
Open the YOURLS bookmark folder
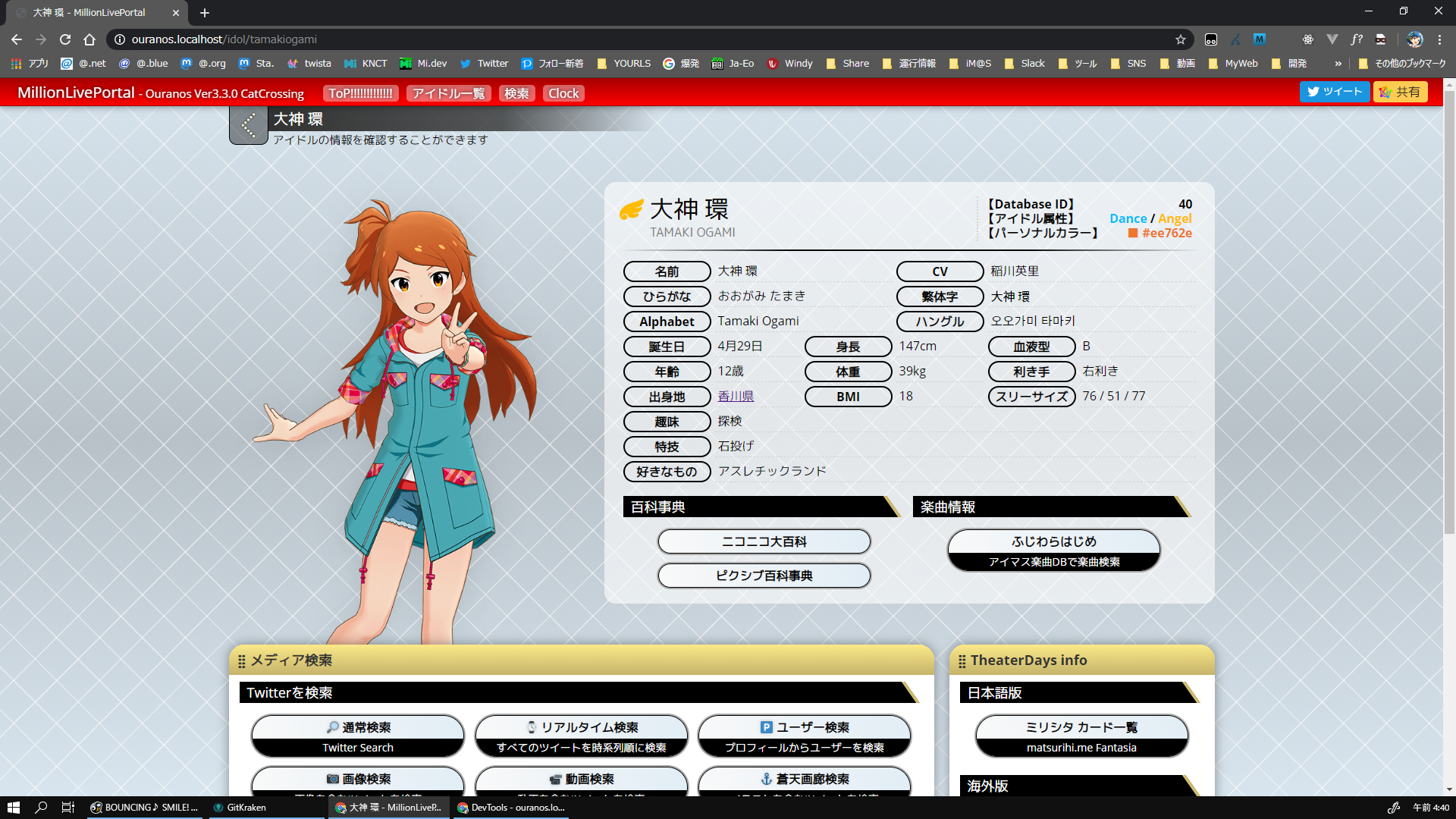(623, 64)
